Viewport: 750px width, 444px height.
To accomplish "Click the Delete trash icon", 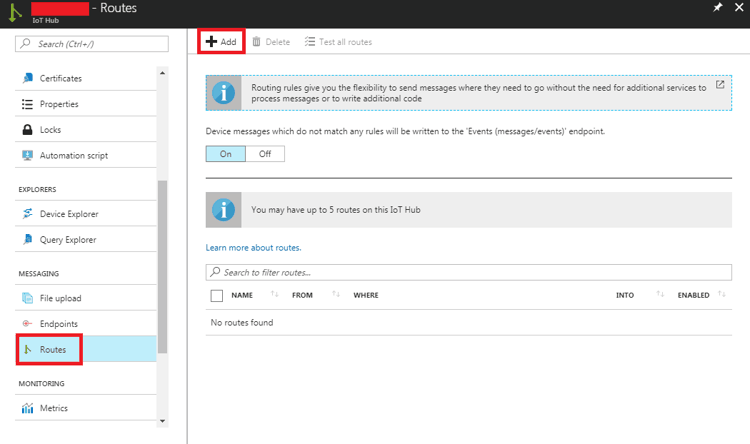I will tap(257, 42).
